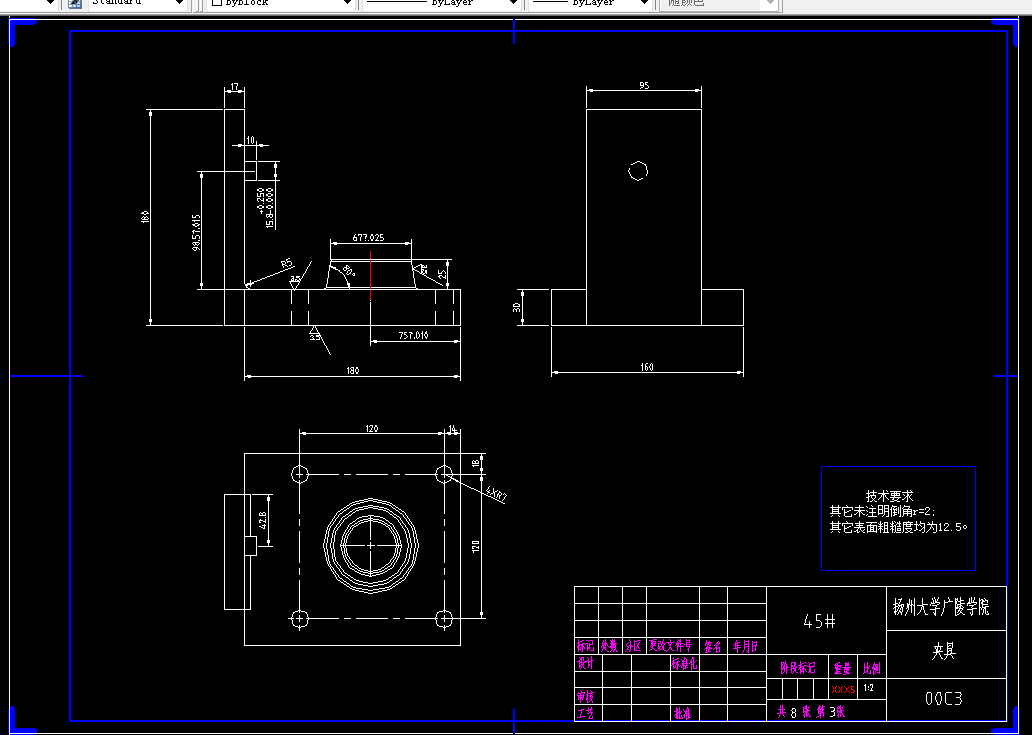Select the red centerline in the boss
This screenshot has width=1032, height=735.
(371, 275)
